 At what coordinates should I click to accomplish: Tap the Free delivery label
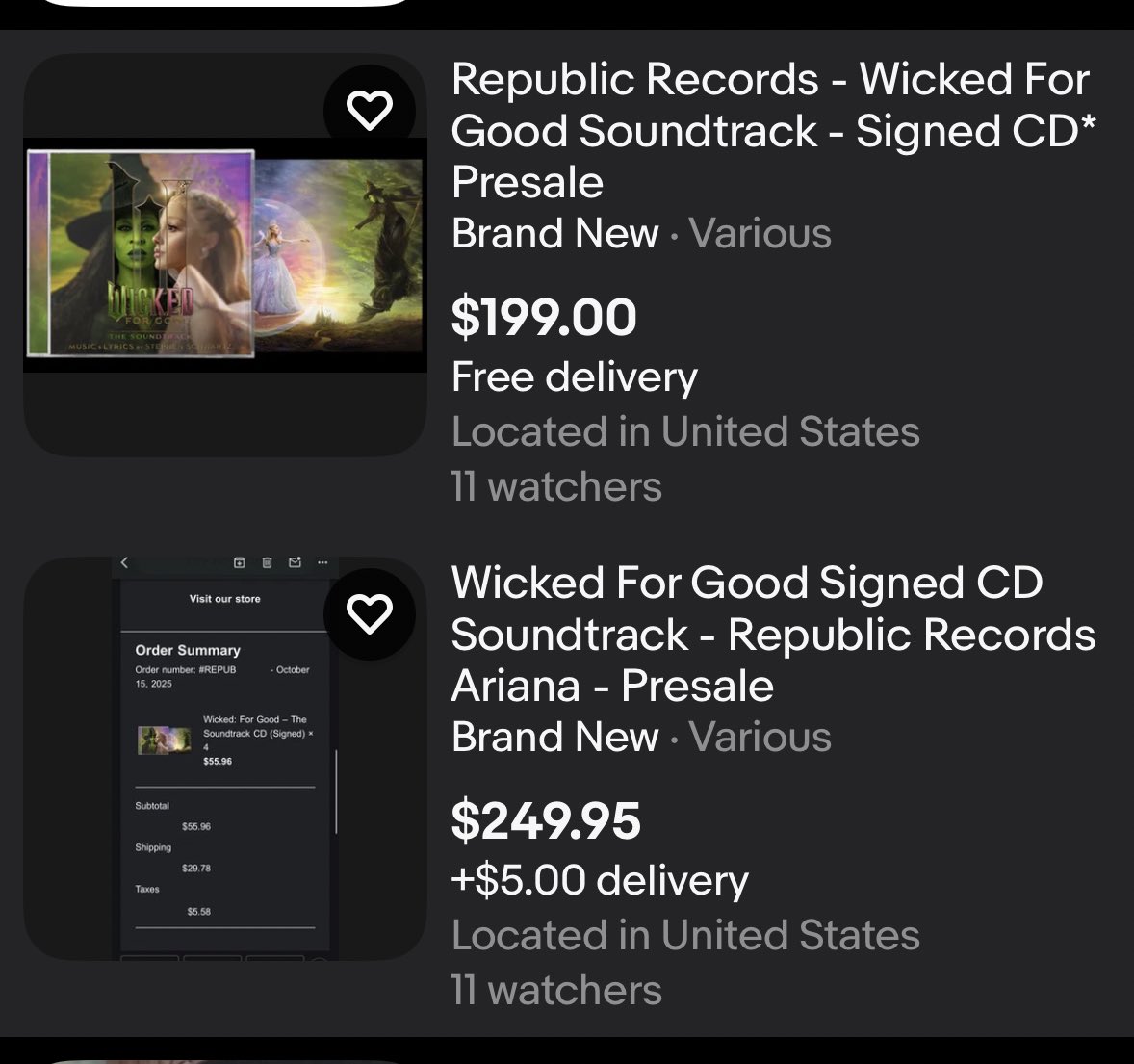pos(575,376)
